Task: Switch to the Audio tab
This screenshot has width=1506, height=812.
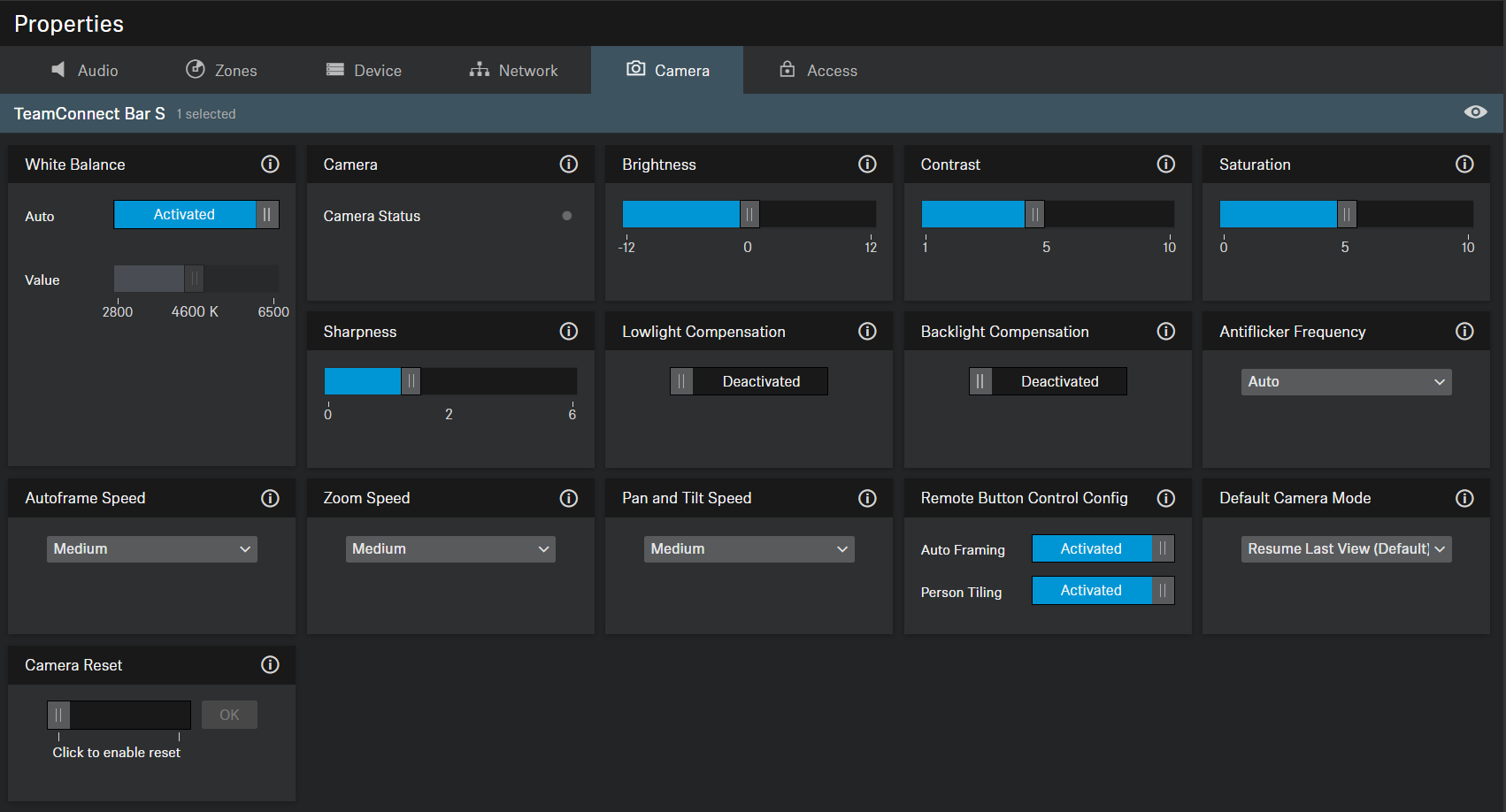Action: 85,71
